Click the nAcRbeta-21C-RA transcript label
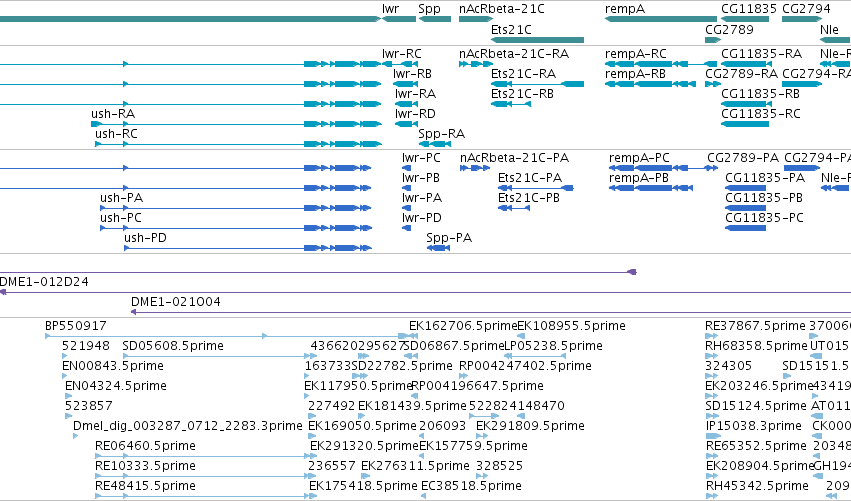 pyautogui.click(x=514, y=54)
